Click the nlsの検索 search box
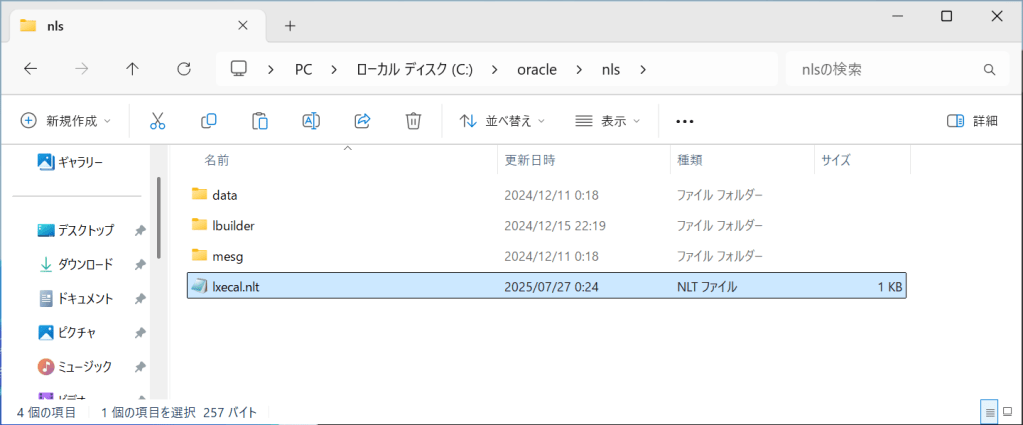The image size is (1023, 425). (880, 69)
